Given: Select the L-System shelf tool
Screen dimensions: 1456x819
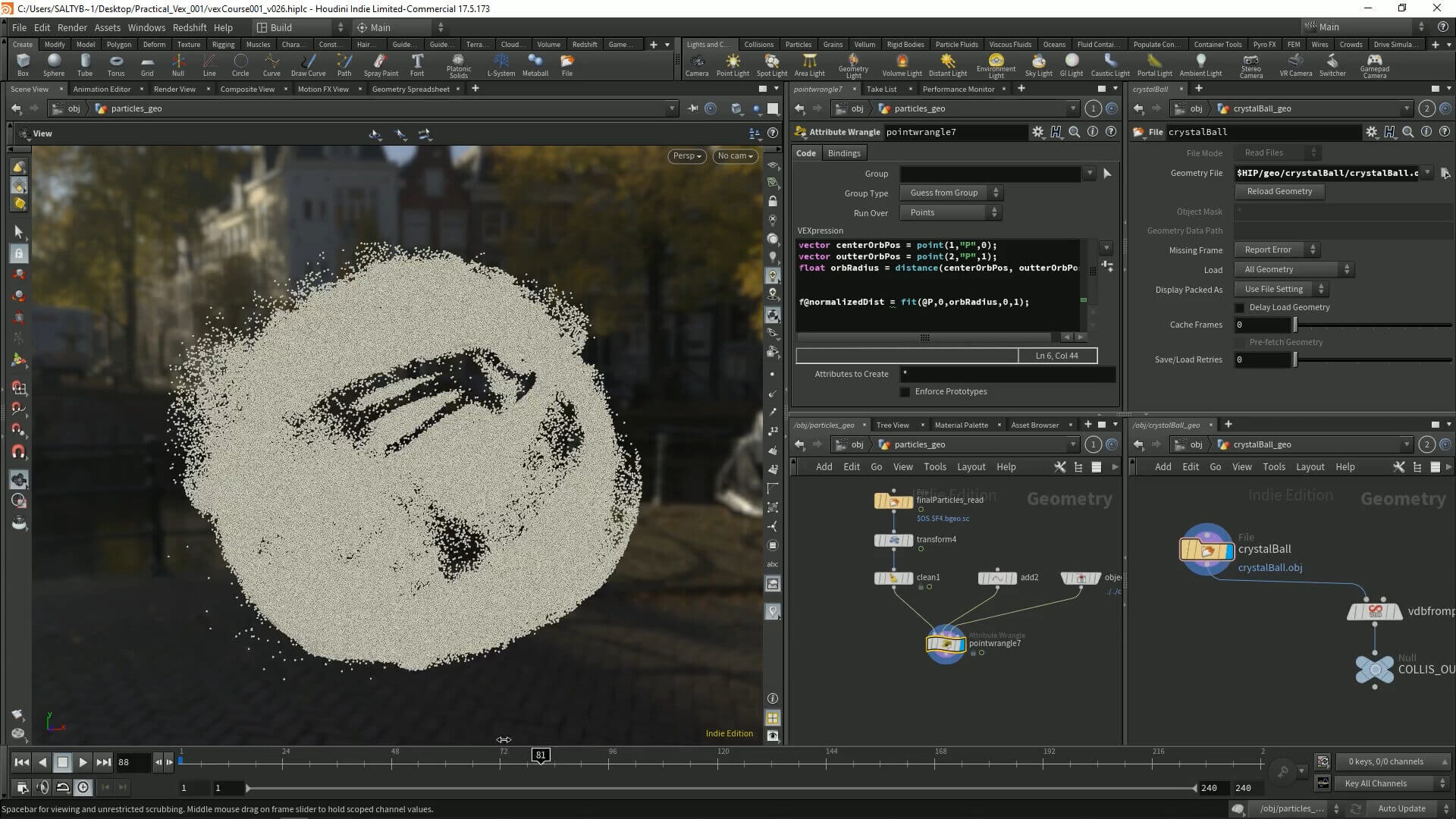Looking at the screenshot, I should 500,61.
